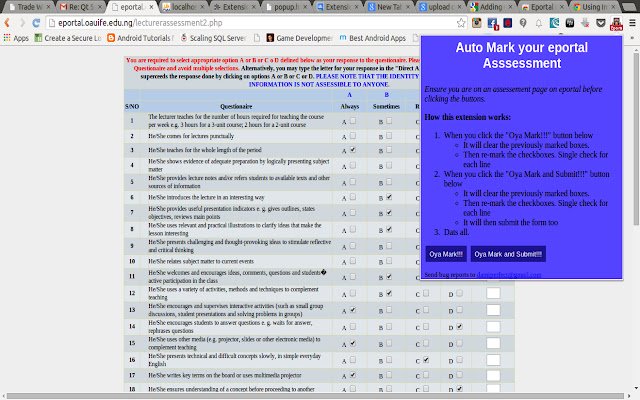Reload the eportal page
Image resolution: width=640 pixels, height=400 pixels.
click(36, 23)
